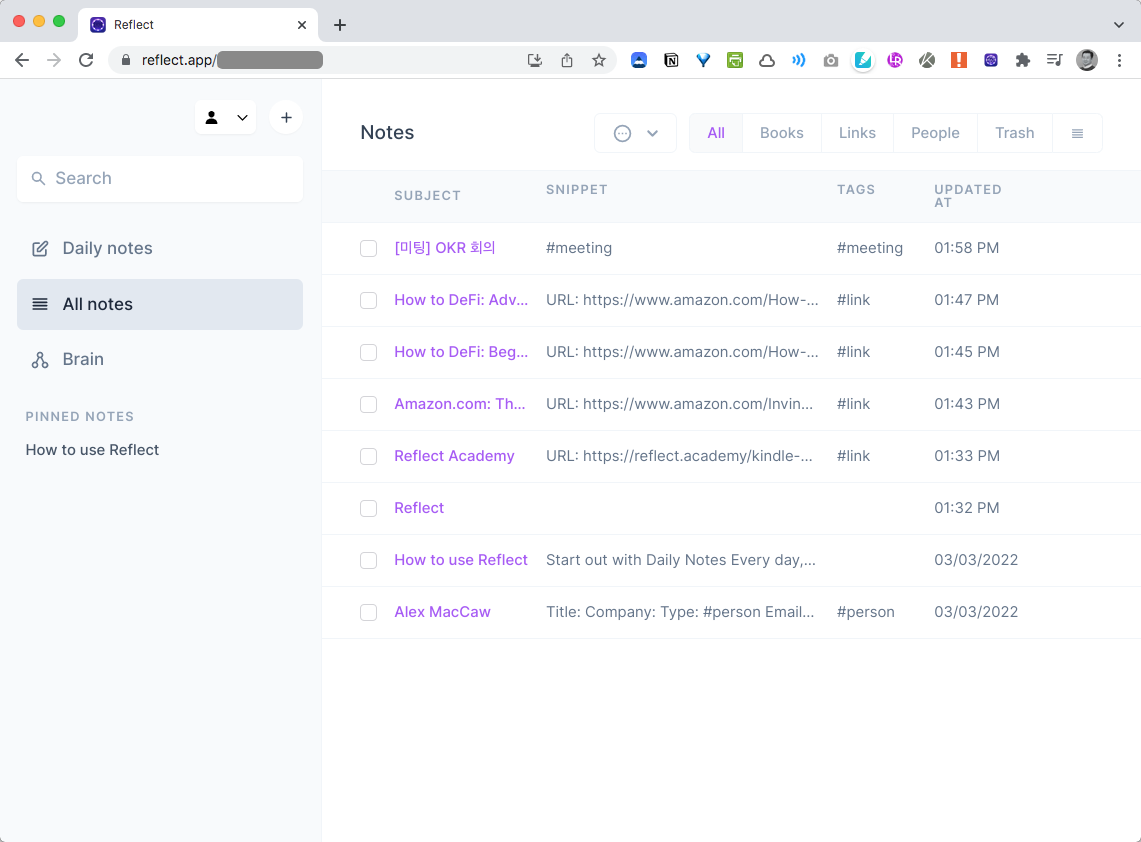The height and width of the screenshot is (842, 1141).
Task: Click the lock site info icon
Action: point(126,60)
